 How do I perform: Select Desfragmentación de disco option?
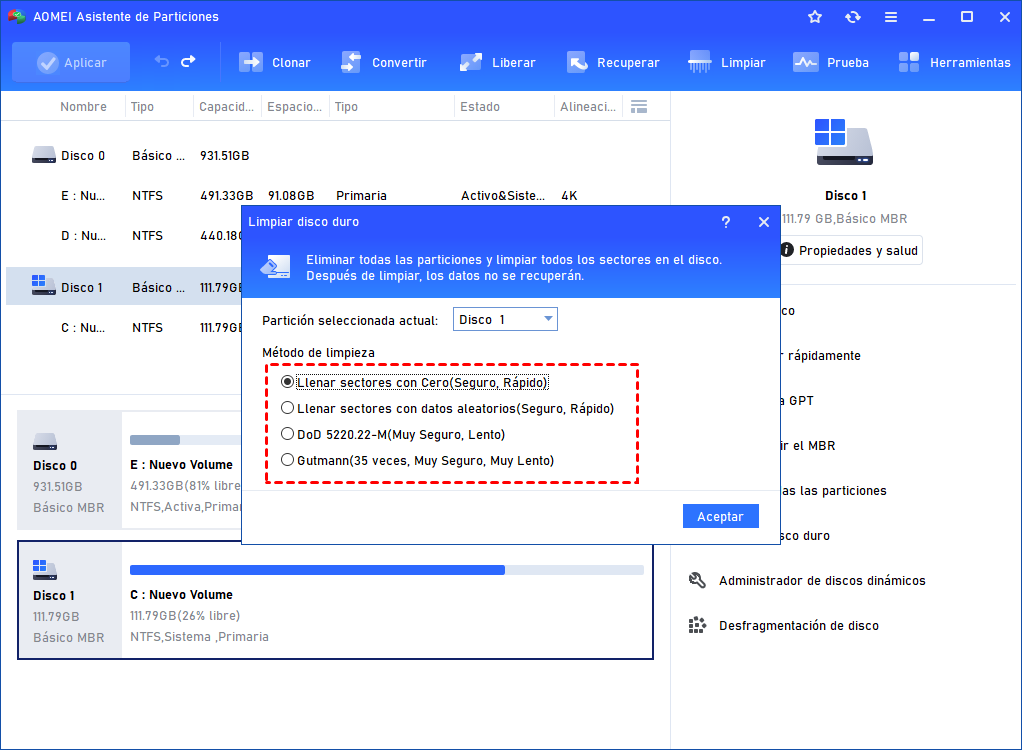coord(798,626)
